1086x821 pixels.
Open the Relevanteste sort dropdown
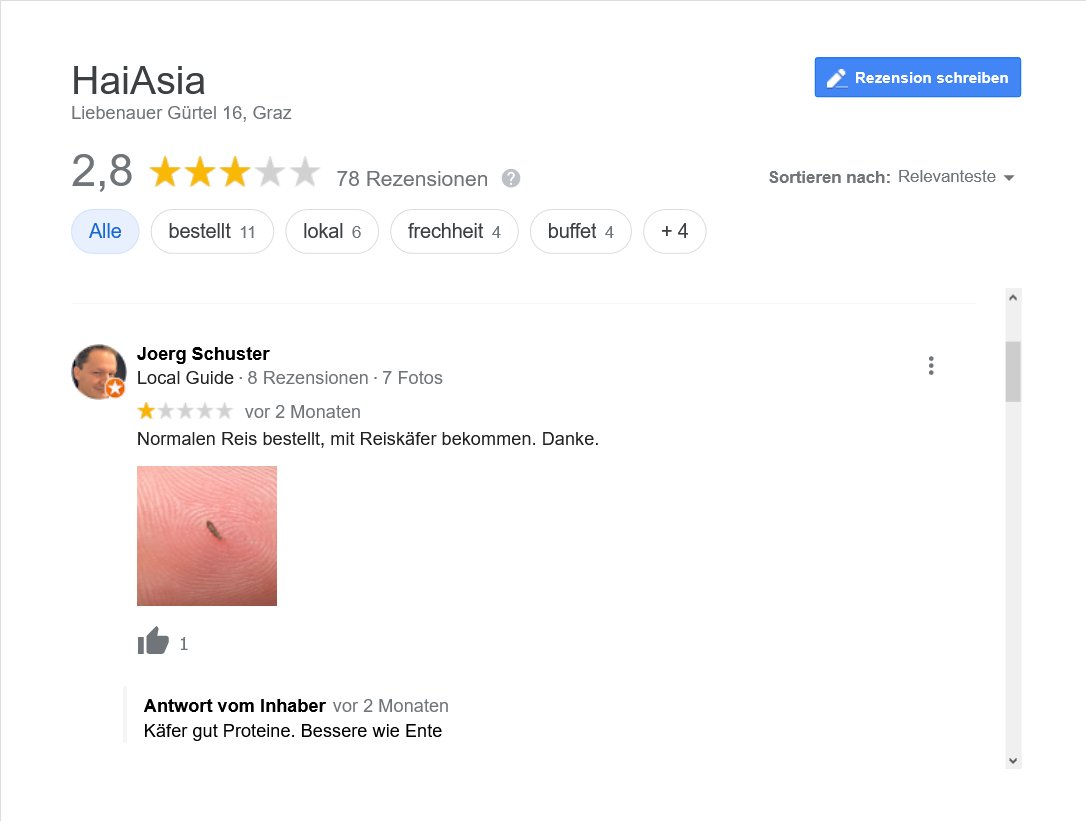[x=956, y=177]
